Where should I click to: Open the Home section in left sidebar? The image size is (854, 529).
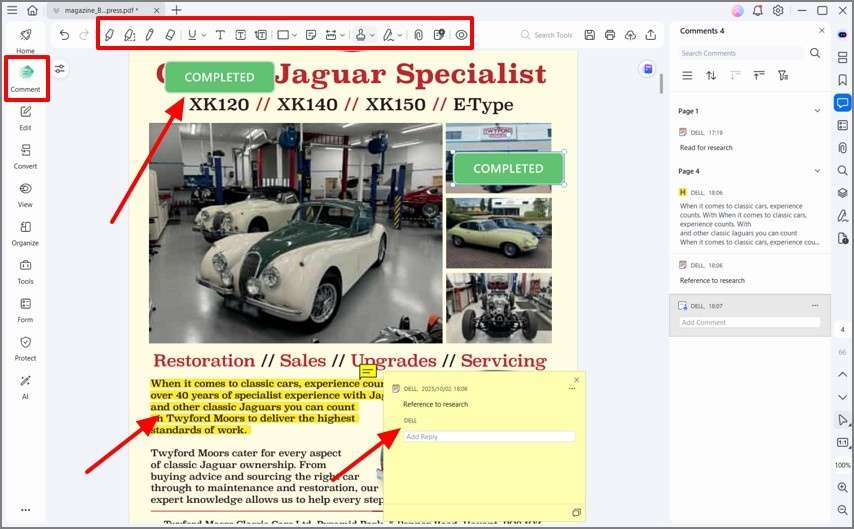coord(25,41)
